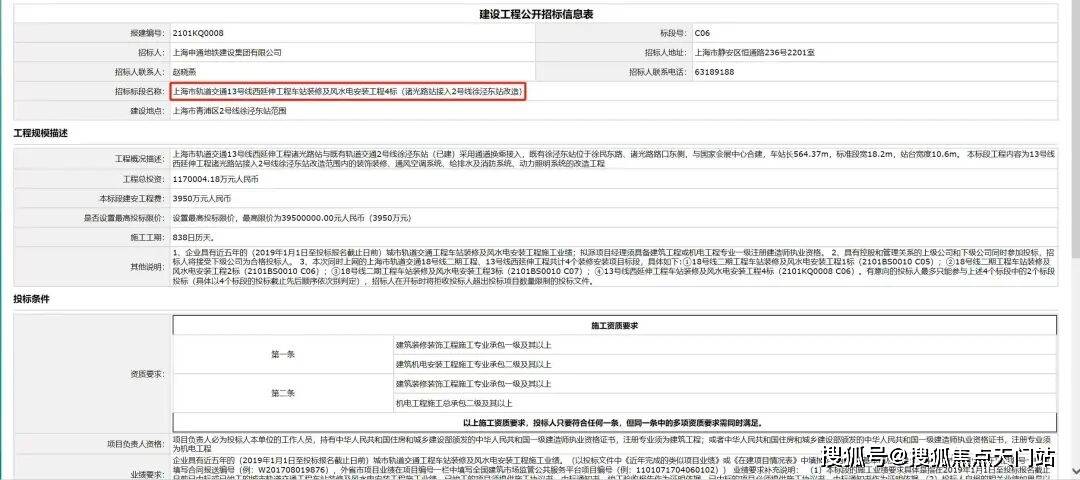Click the 项目负责人资格 field label

(135, 444)
